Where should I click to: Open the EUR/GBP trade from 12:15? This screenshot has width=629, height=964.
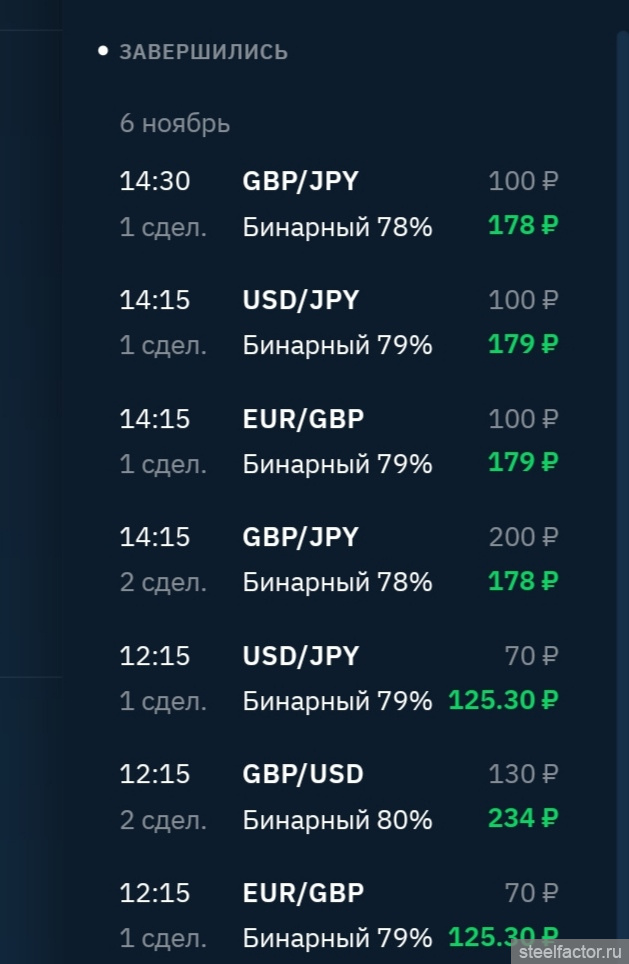point(303,892)
